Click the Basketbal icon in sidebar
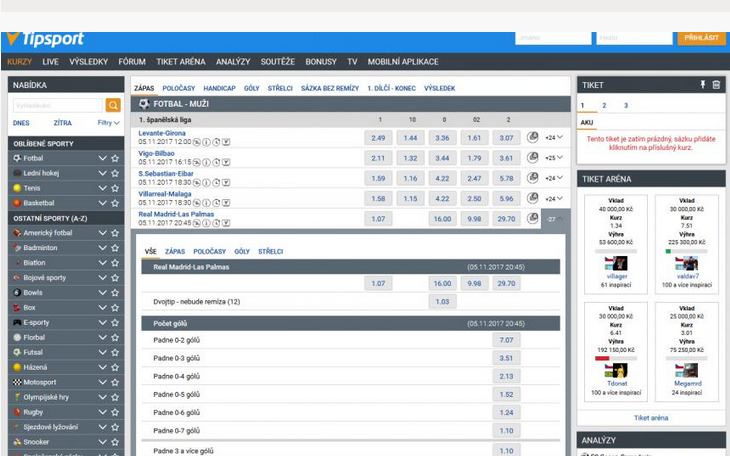730x456 pixels. point(17,203)
